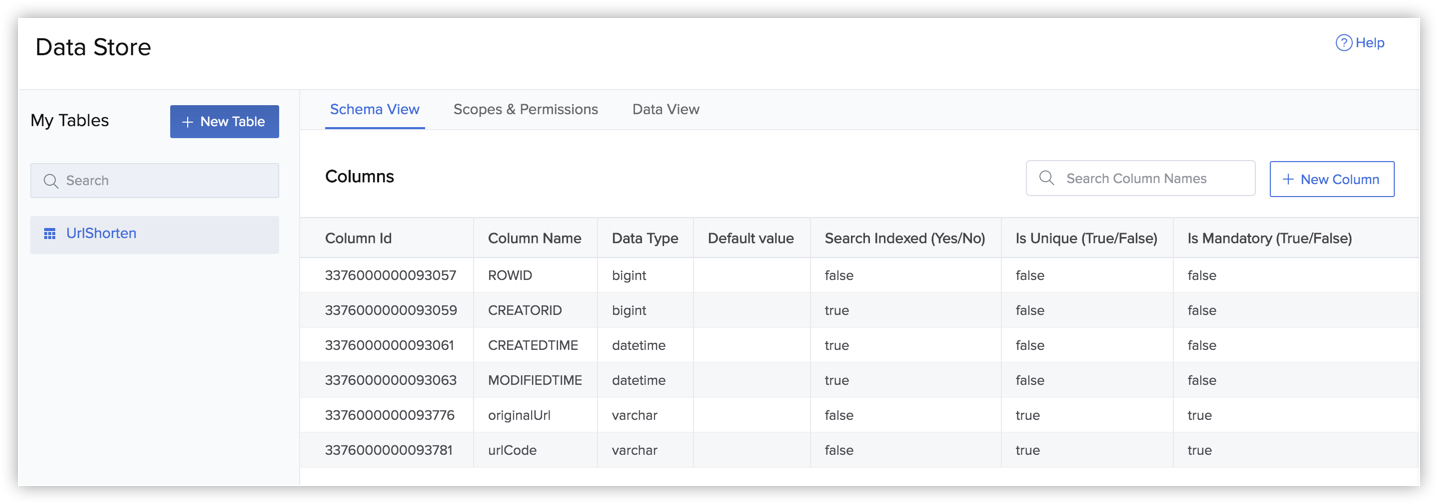Click the Column Name header
Viewport: 1438px width, 504px height.
click(534, 238)
